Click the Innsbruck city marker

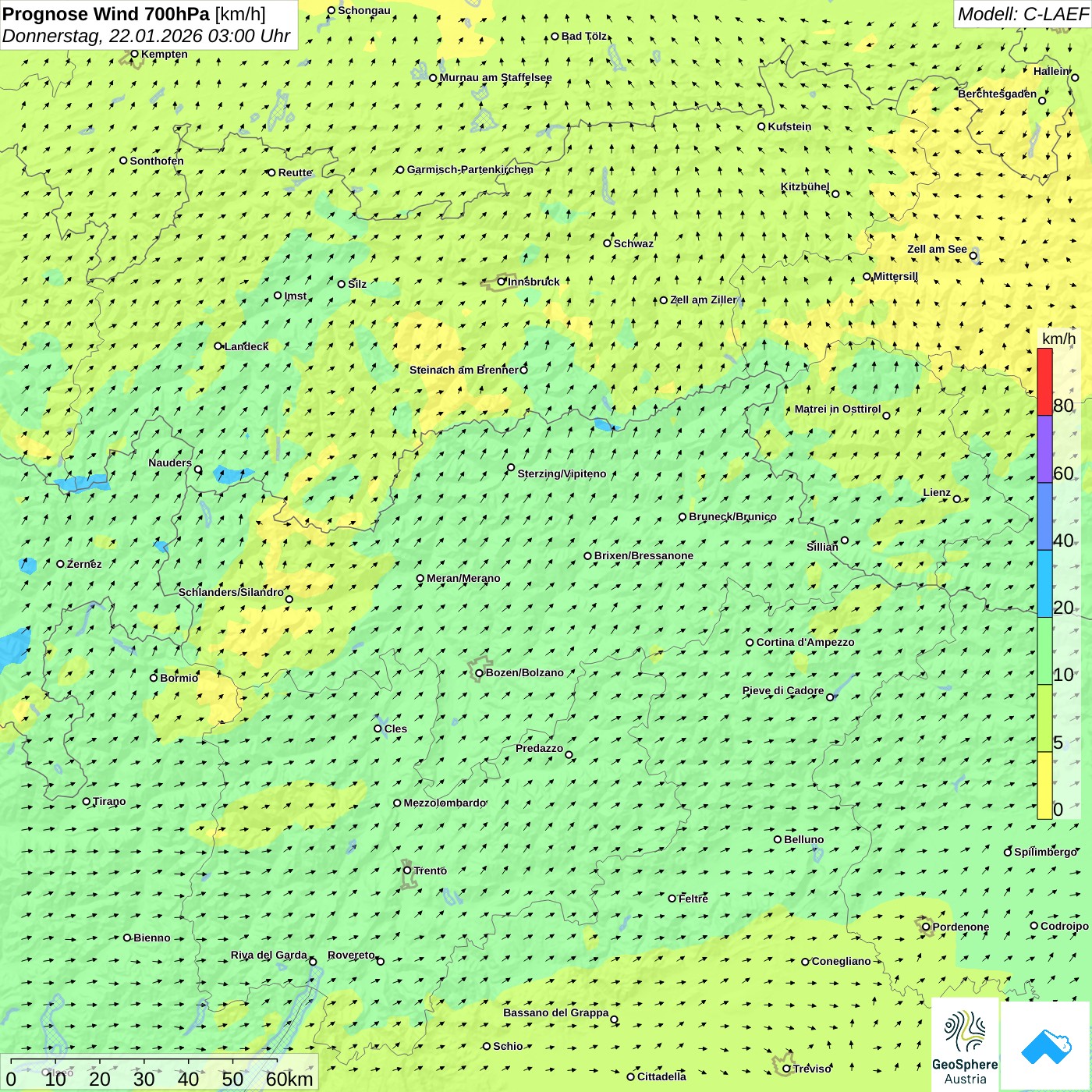point(502,282)
